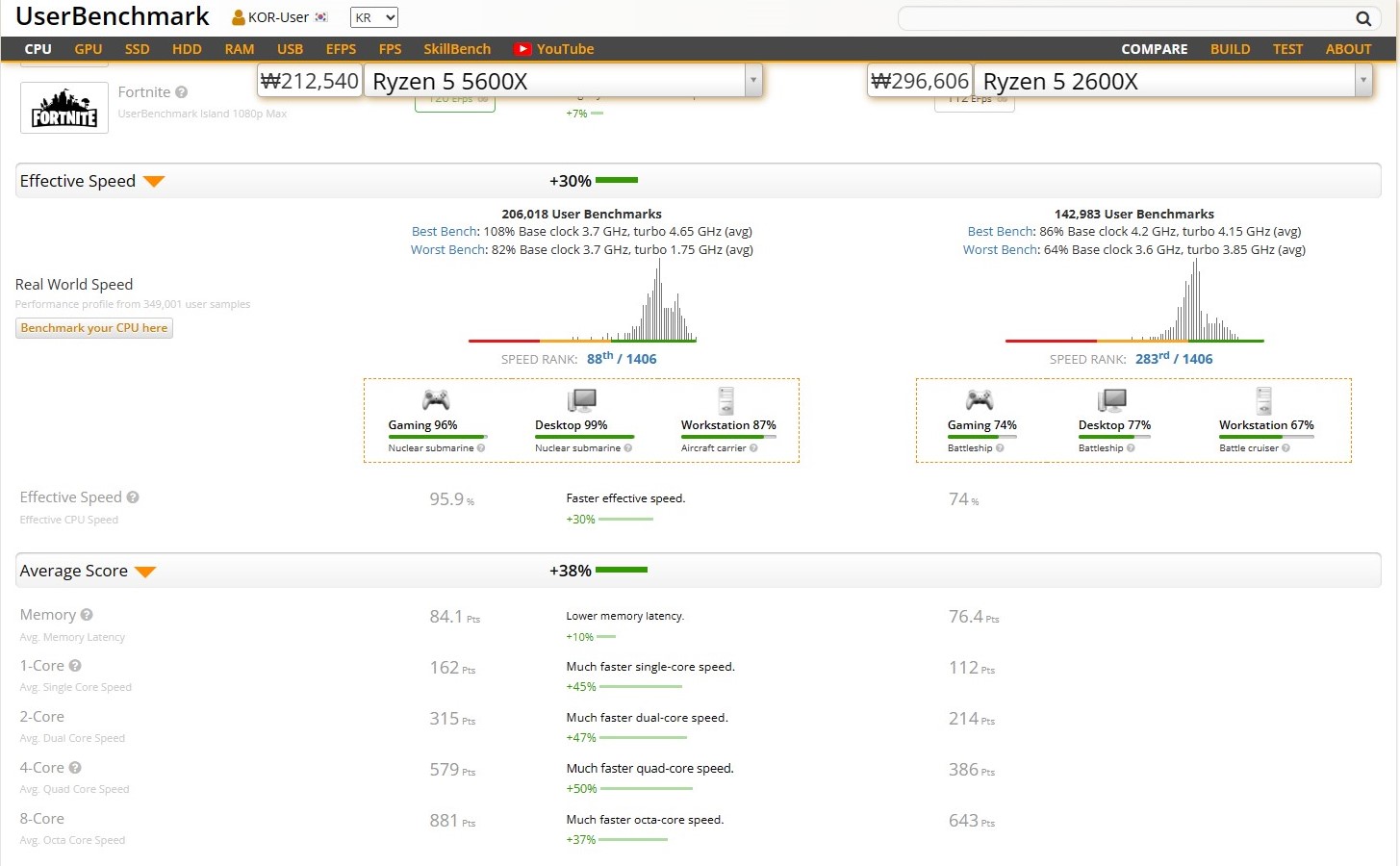Click help icon next to Gaming Nuclear submarine

pos(481,448)
